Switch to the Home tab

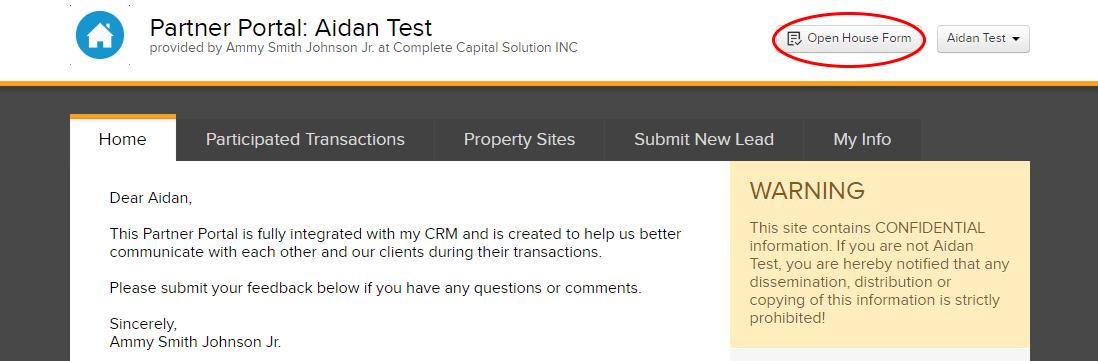(123, 139)
